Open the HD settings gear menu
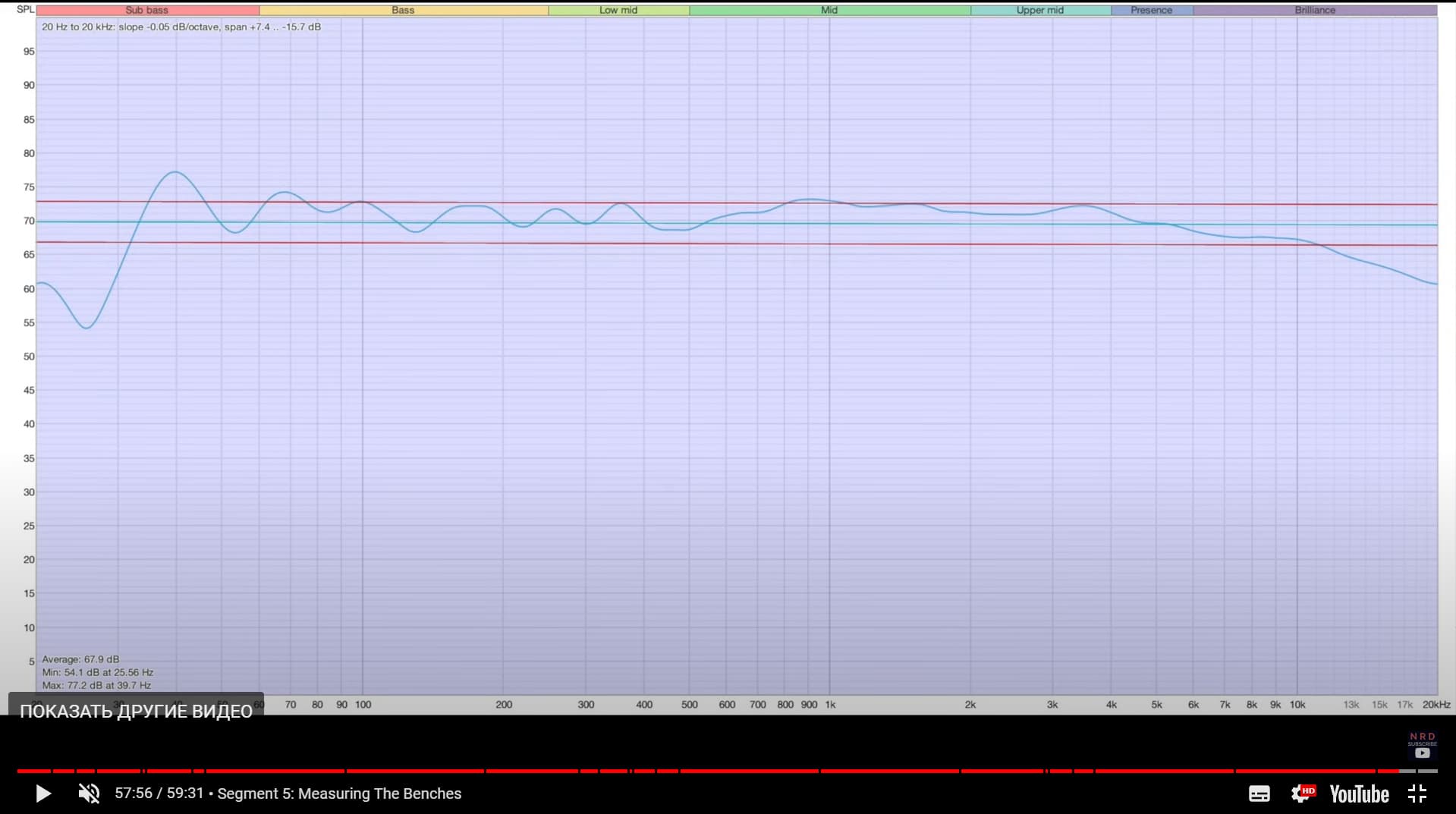The width and height of the screenshot is (1456, 814). 1301,794
